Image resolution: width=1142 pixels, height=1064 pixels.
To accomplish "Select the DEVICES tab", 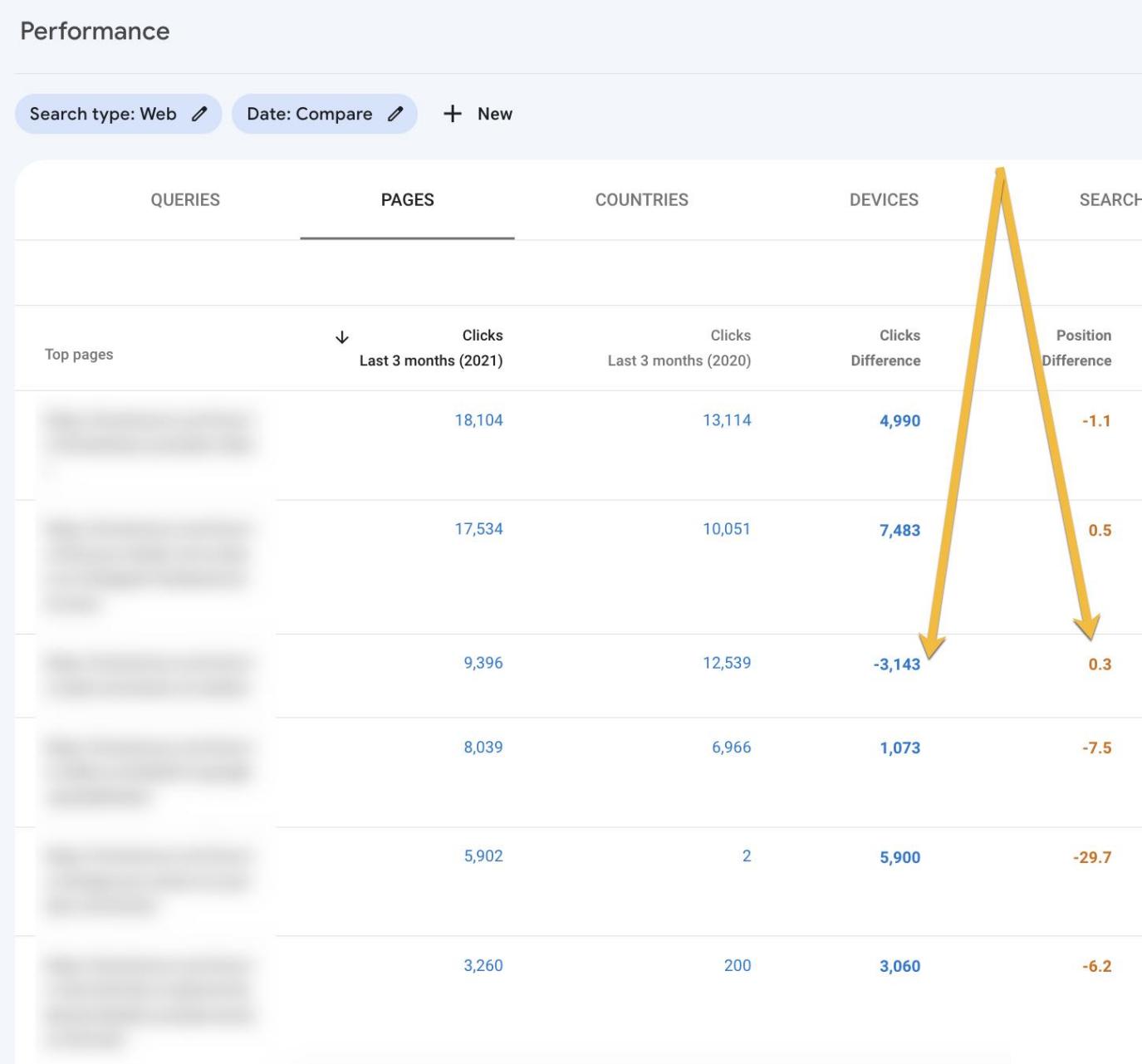I will pyautogui.click(x=882, y=199).
